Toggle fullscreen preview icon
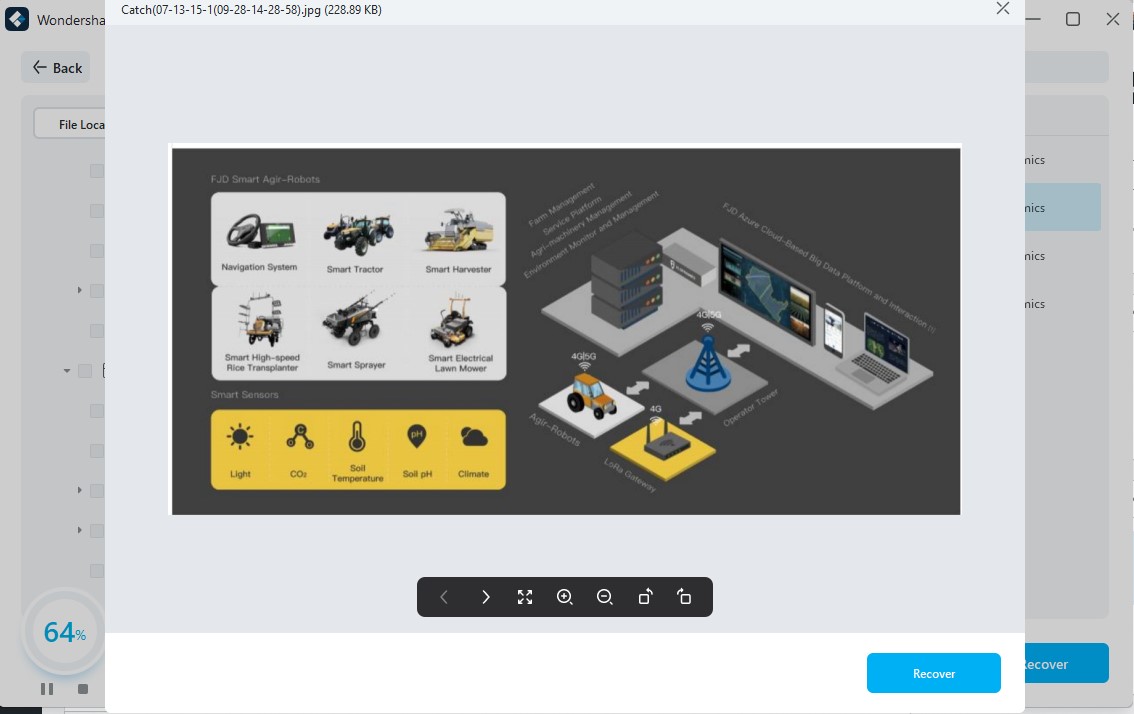This screenshot has height=714, width=1134. pyautogui.click(x=525, y=597)
